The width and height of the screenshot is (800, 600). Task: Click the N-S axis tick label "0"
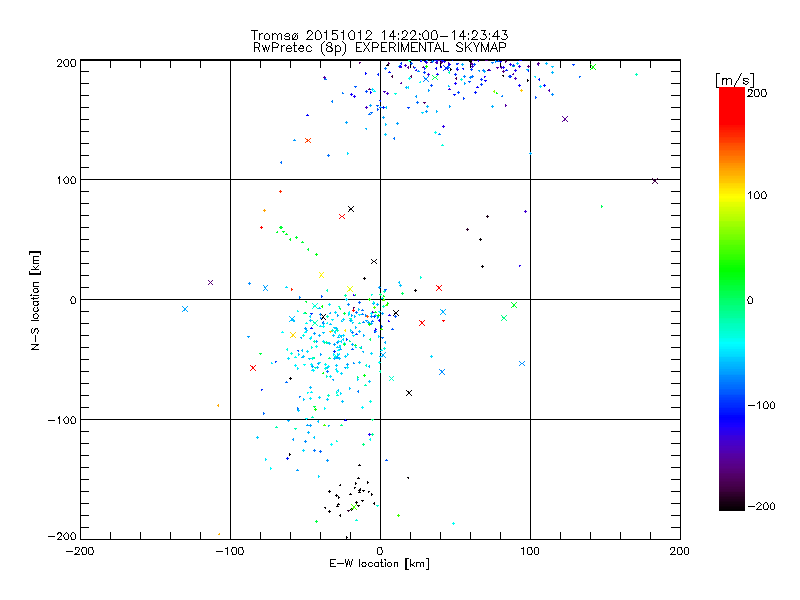pyautogui.click(x=73, y=300)
